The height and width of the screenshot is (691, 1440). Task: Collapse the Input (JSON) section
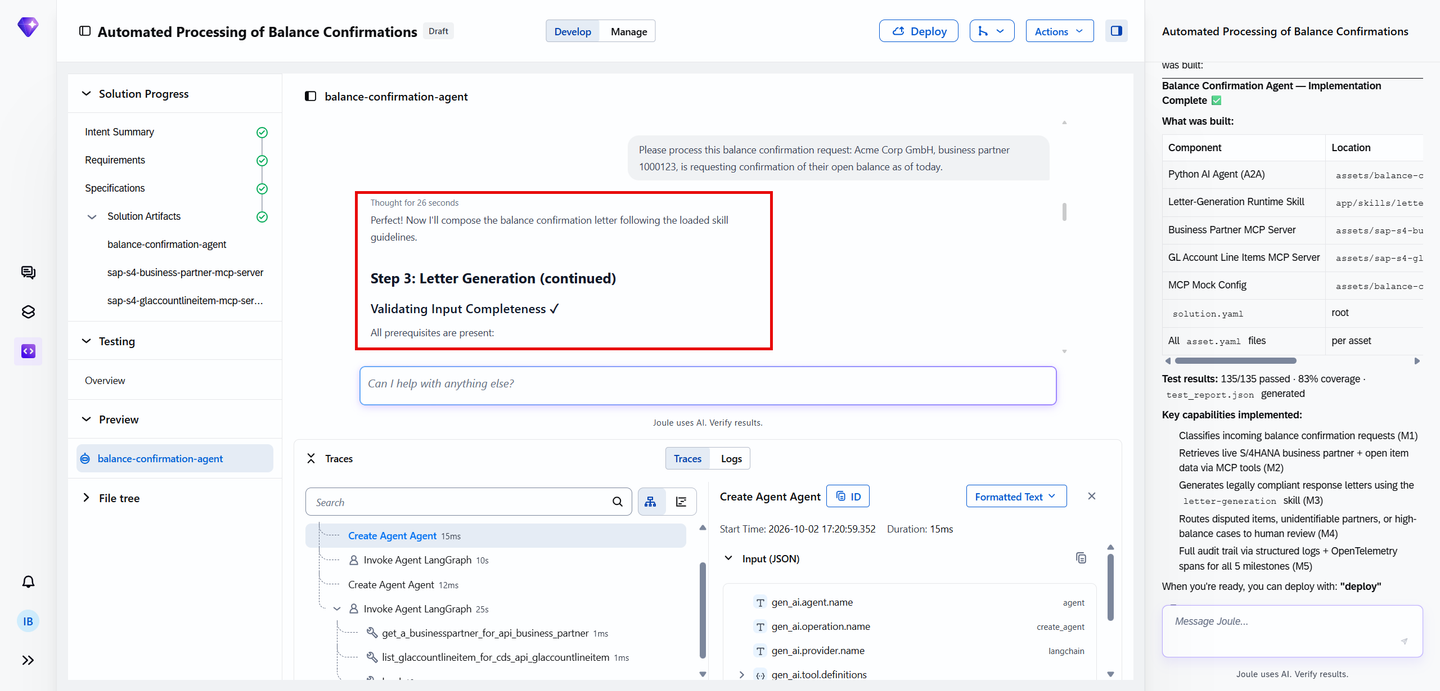click(x=728, y=559)
